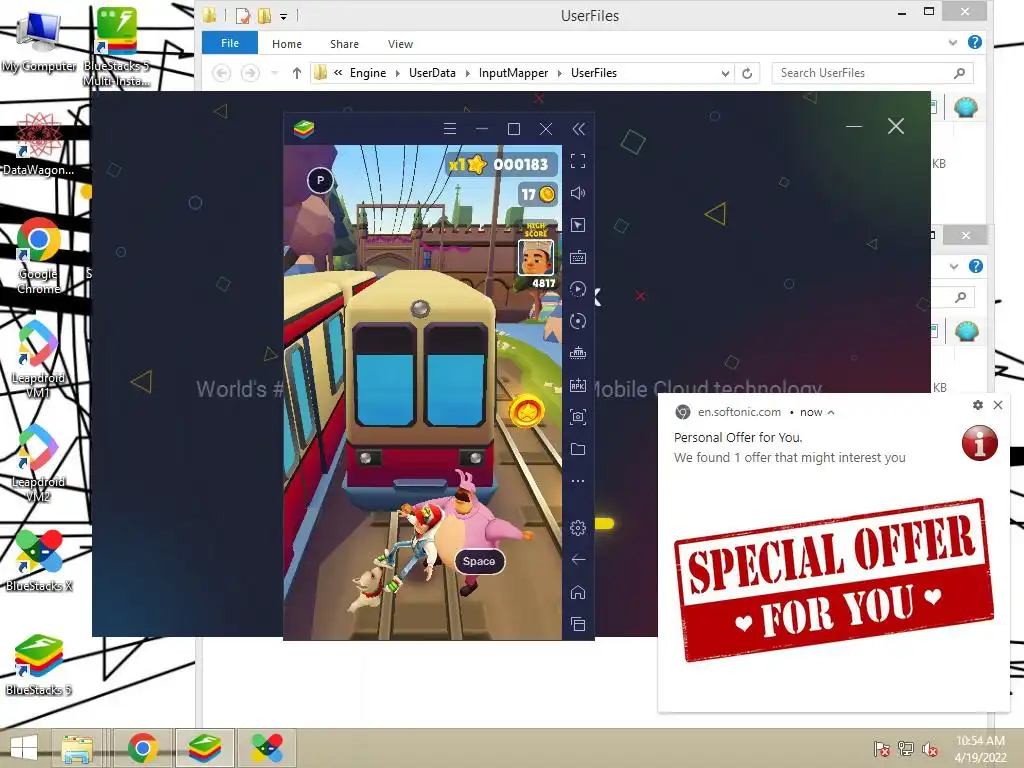Open the View ribbon tab

coord(400,44)
